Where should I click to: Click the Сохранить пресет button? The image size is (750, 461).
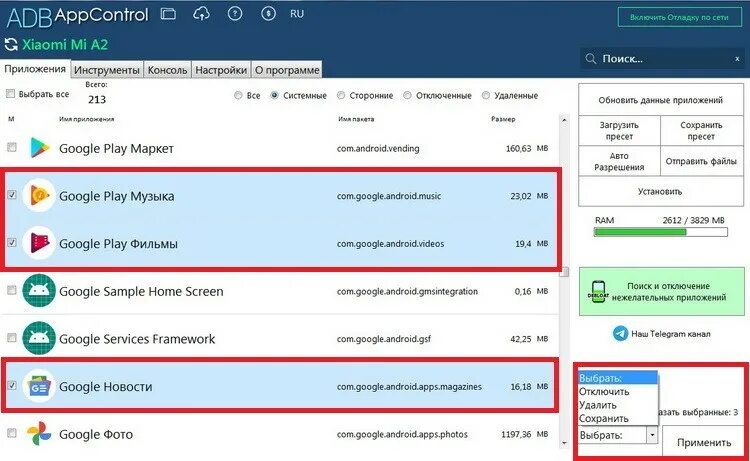[701, 131]
